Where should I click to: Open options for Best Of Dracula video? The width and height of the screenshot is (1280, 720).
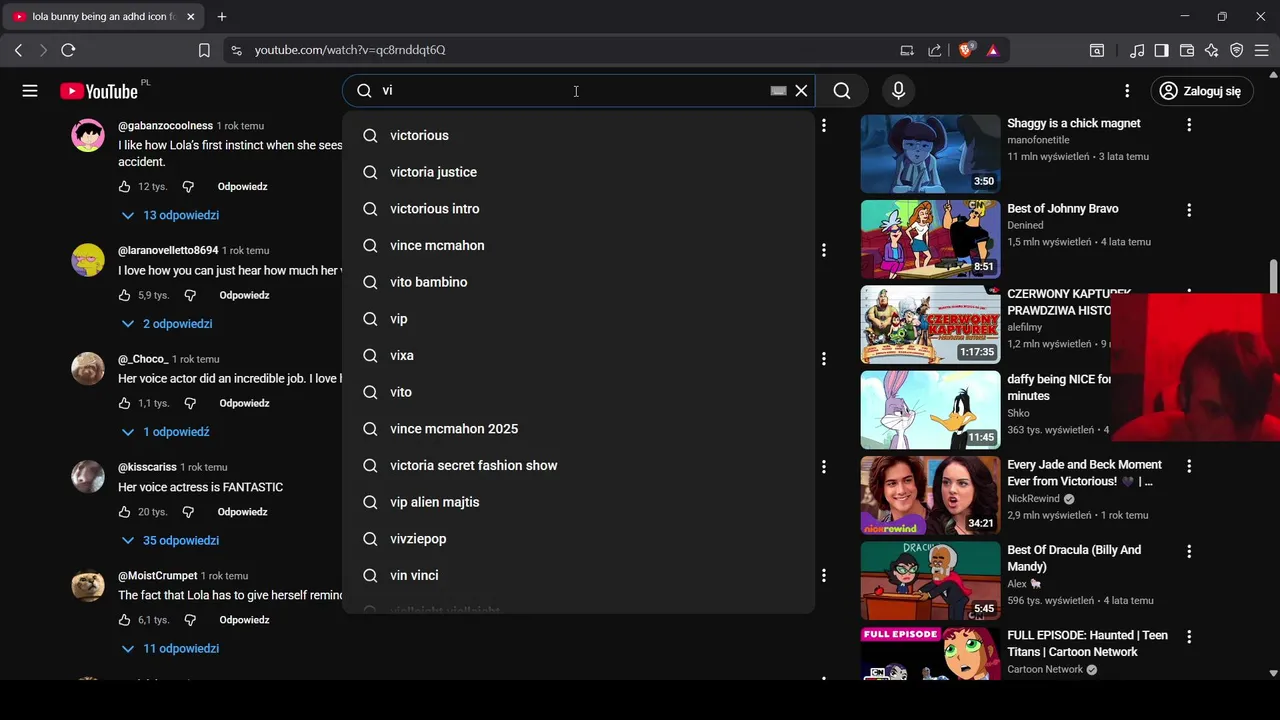1189,551
